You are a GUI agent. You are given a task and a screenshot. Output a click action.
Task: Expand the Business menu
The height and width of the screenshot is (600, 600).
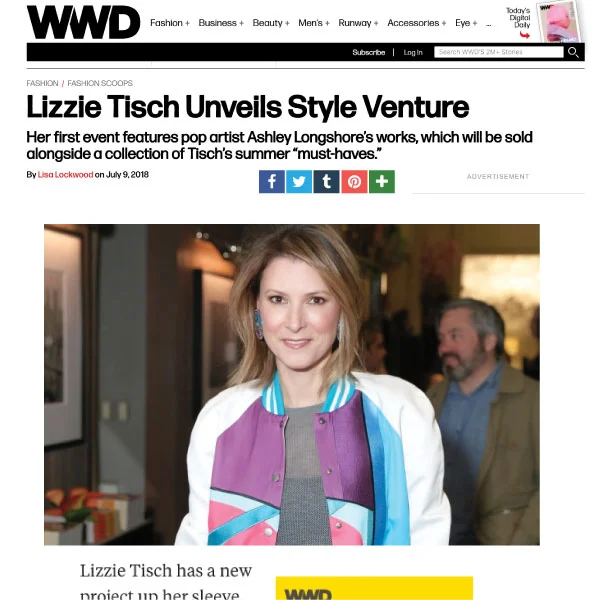pyautogui.click(x=221, y=23)
